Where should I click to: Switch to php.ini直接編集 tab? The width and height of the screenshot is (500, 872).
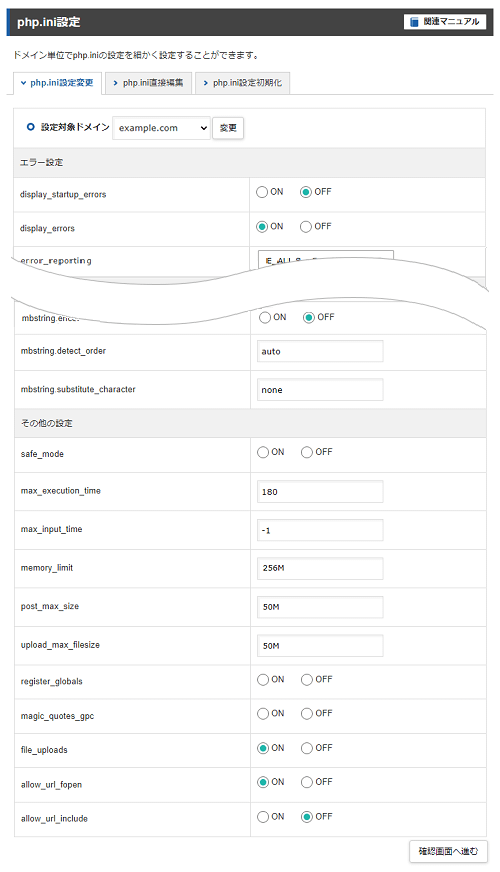148,83
